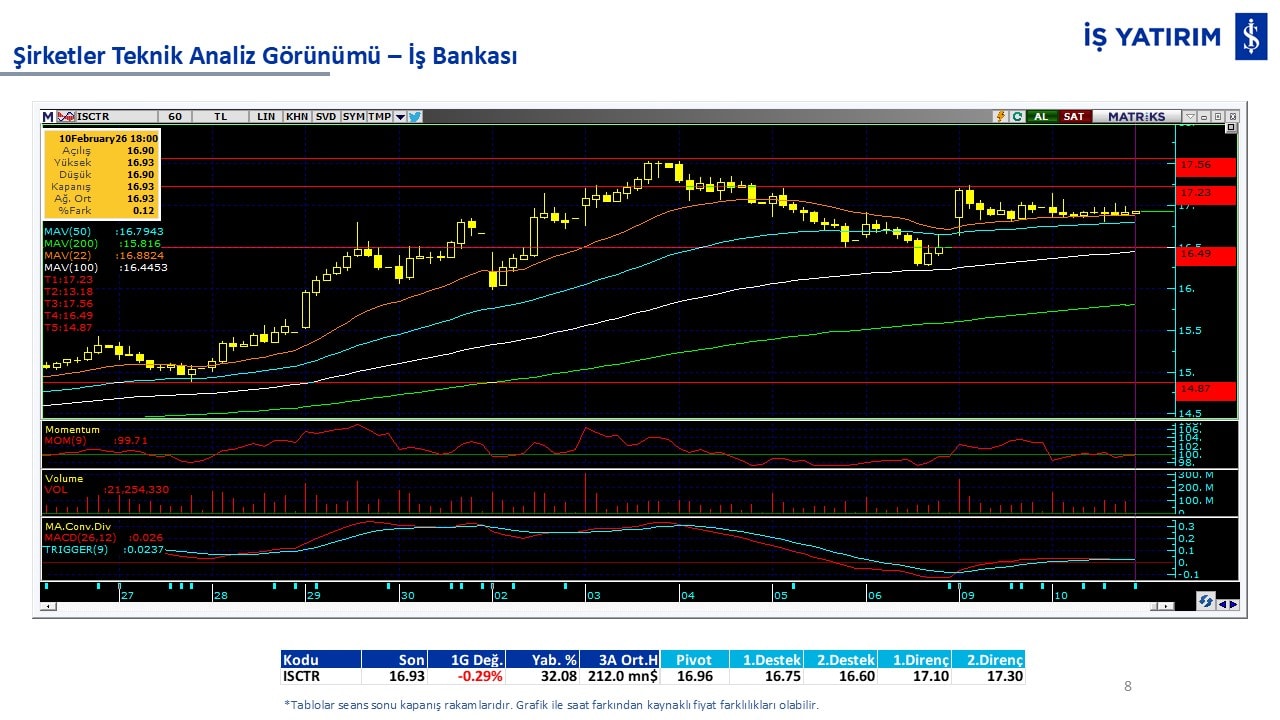Select the TMP template menu item
This screenshot has height=720, width=1280.
[x=379, y=117]
